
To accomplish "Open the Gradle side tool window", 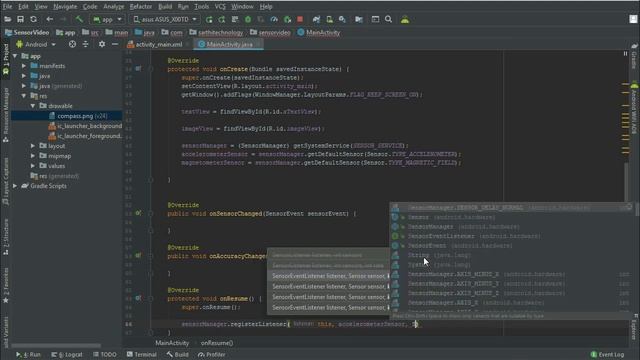I will tap(634, 56).
